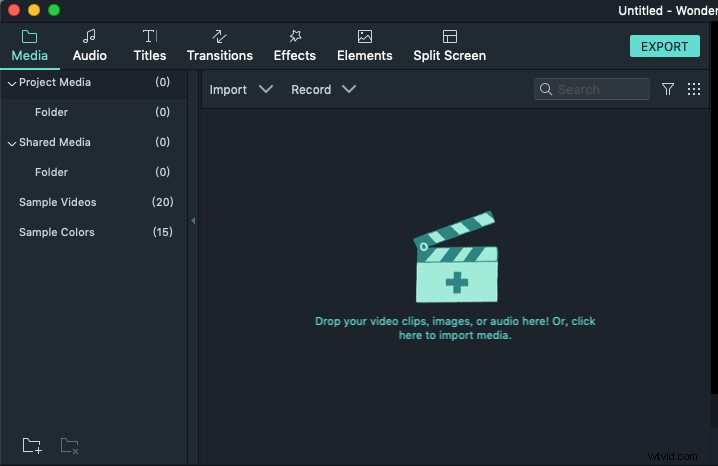
Task: Click the magnifier icon in search box
Action: tap(546, 89)
